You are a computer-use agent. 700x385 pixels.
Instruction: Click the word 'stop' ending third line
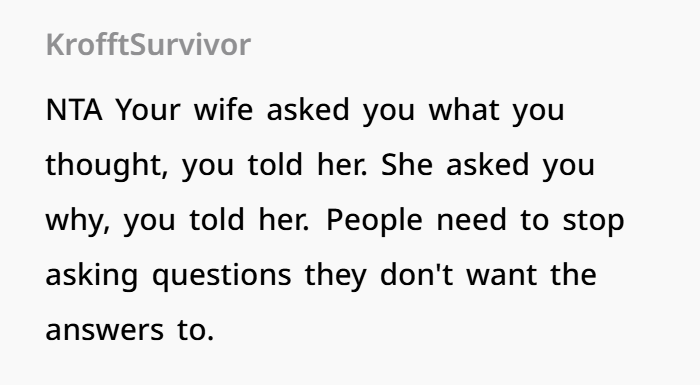point(593,221)
